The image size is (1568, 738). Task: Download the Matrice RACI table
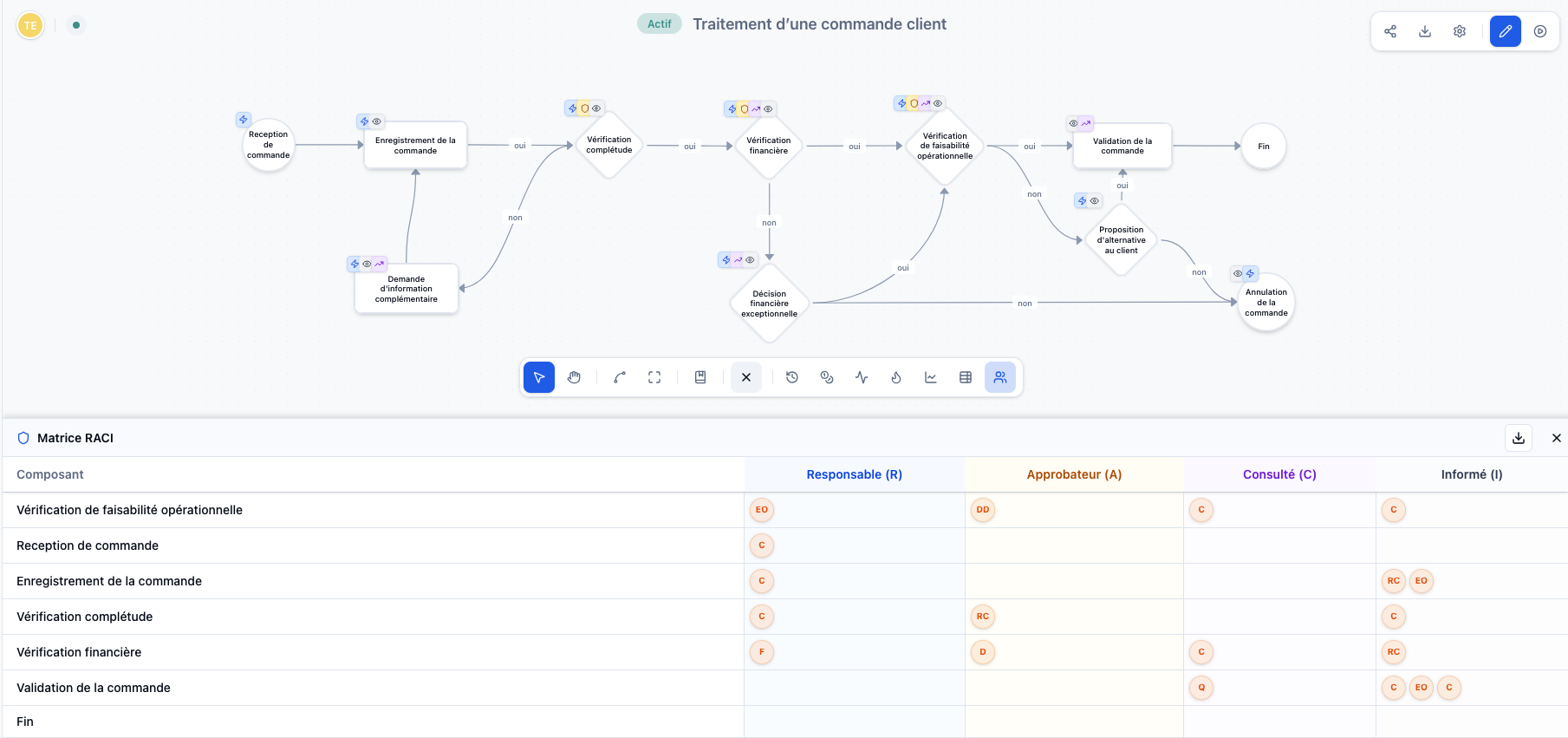pyautogui.click(x=1519, y=438)
